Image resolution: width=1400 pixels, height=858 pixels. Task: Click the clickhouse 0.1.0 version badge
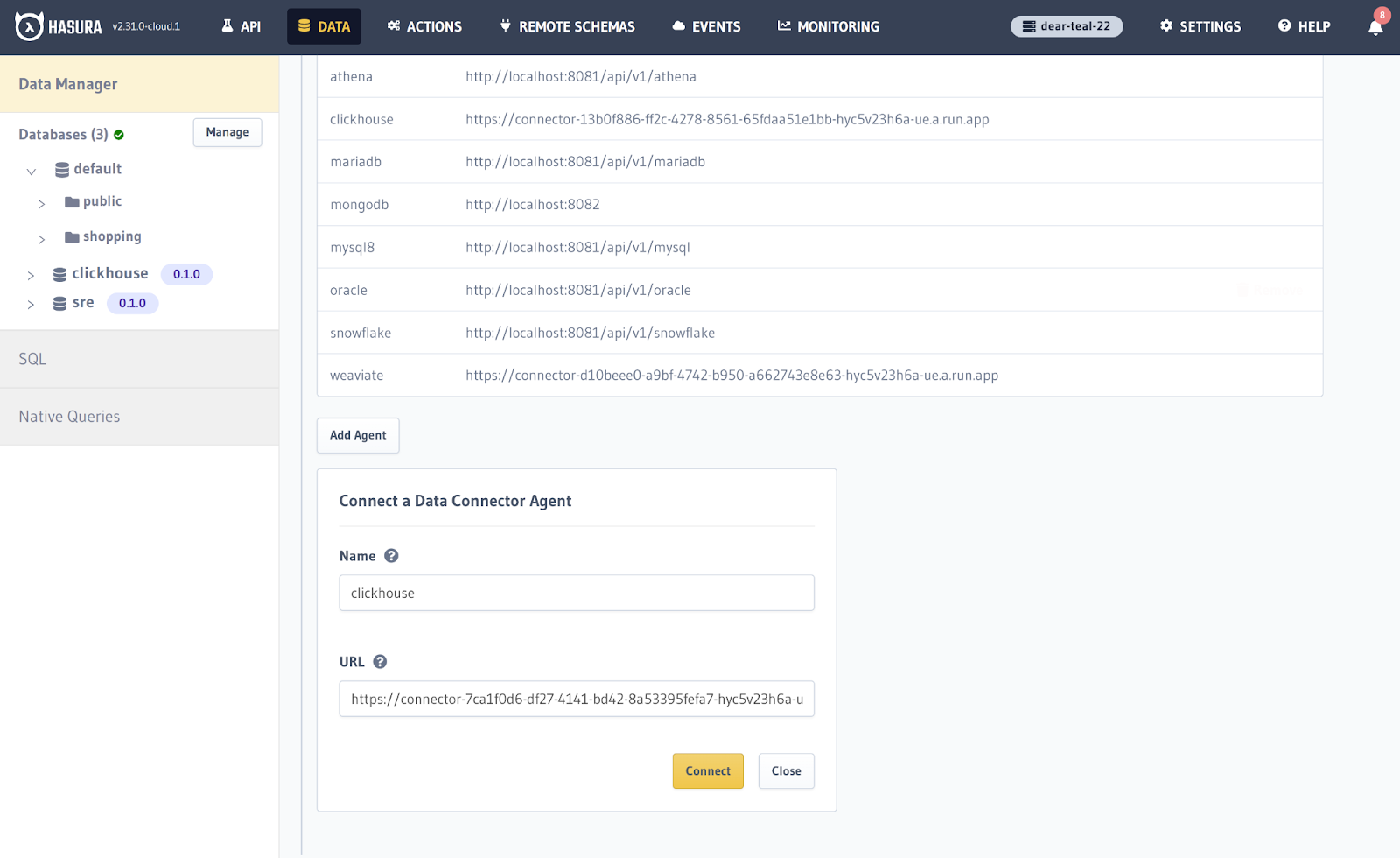[186, 274]
